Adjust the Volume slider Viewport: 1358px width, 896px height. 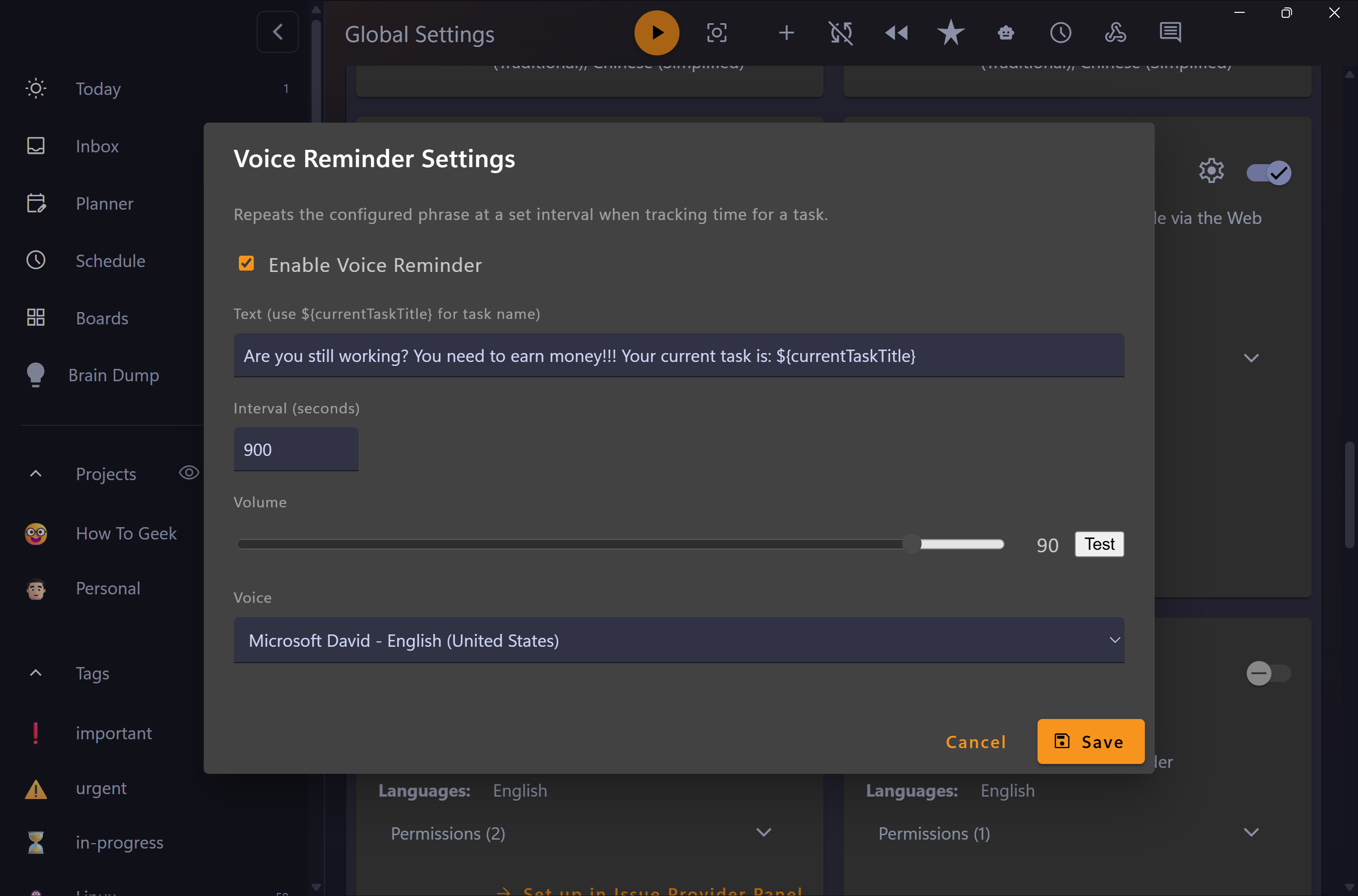[620, 544]
